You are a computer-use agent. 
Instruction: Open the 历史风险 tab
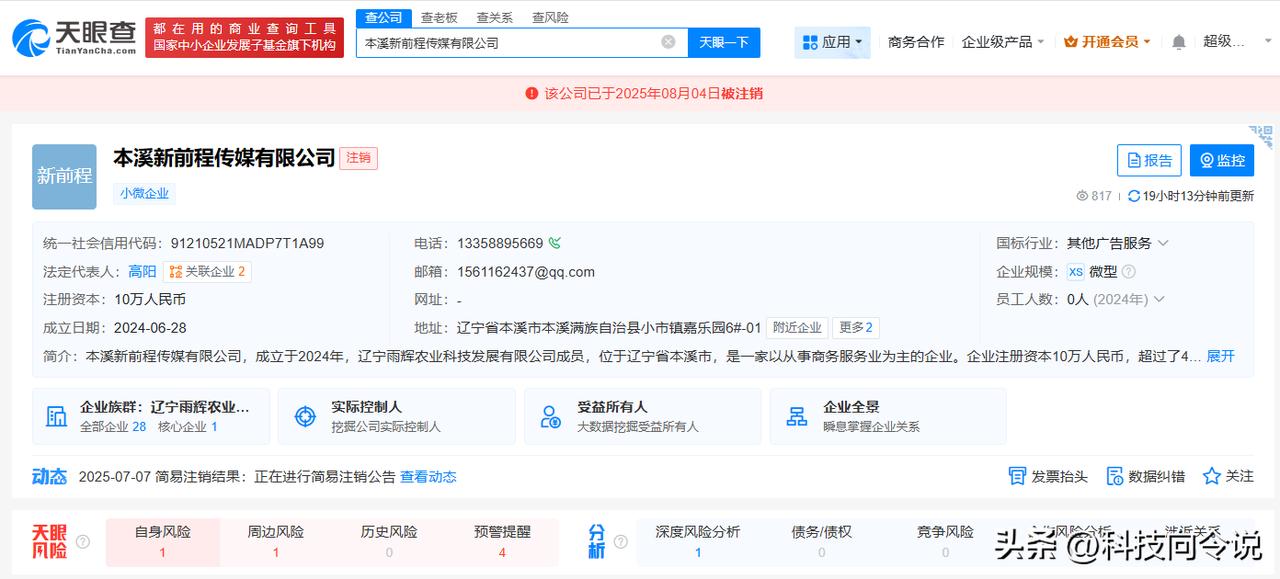click(389, 542)
